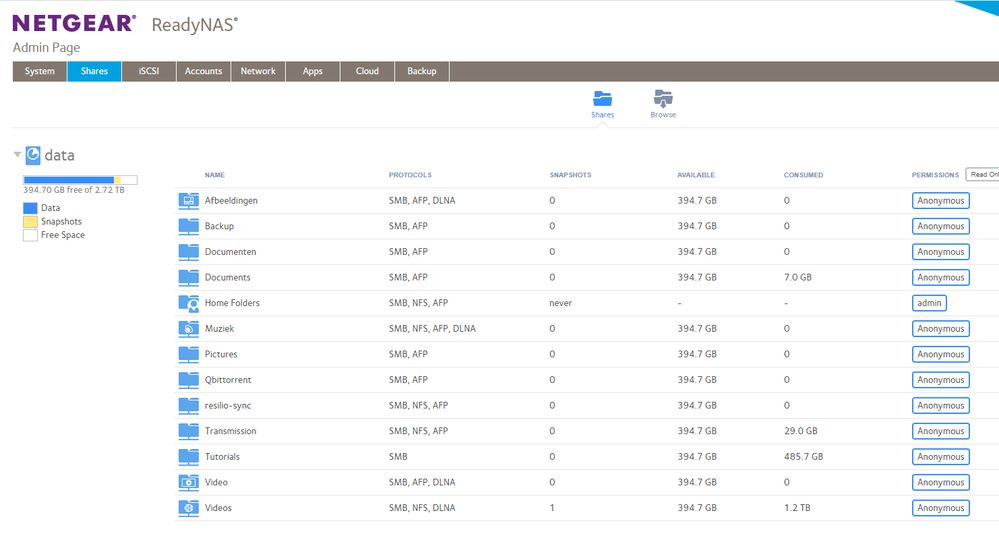Select the Transmission share folder icon
Image resolution: width=999 pixels, height=536 pixels.
pos(189,431)
